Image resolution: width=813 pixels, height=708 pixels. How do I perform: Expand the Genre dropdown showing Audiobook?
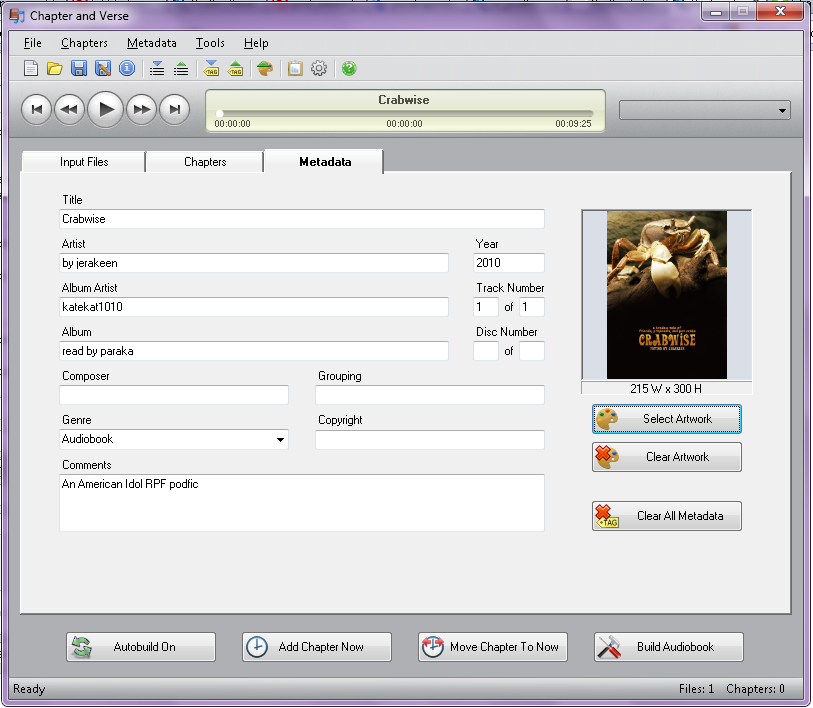point(278,439)
